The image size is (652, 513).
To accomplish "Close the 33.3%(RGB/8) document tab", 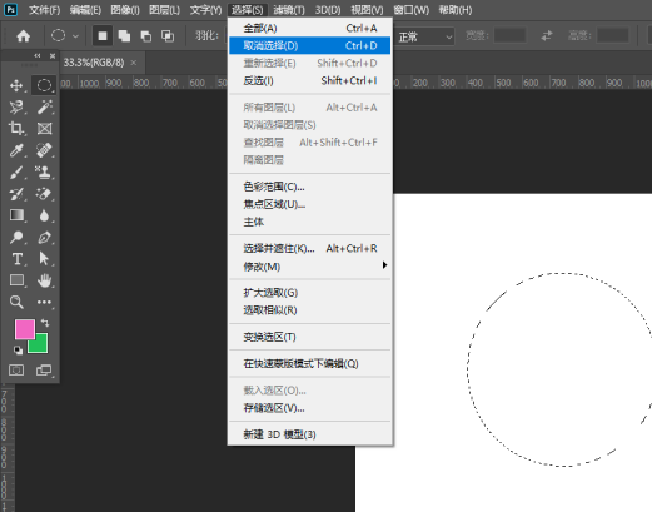I will 134,62.
